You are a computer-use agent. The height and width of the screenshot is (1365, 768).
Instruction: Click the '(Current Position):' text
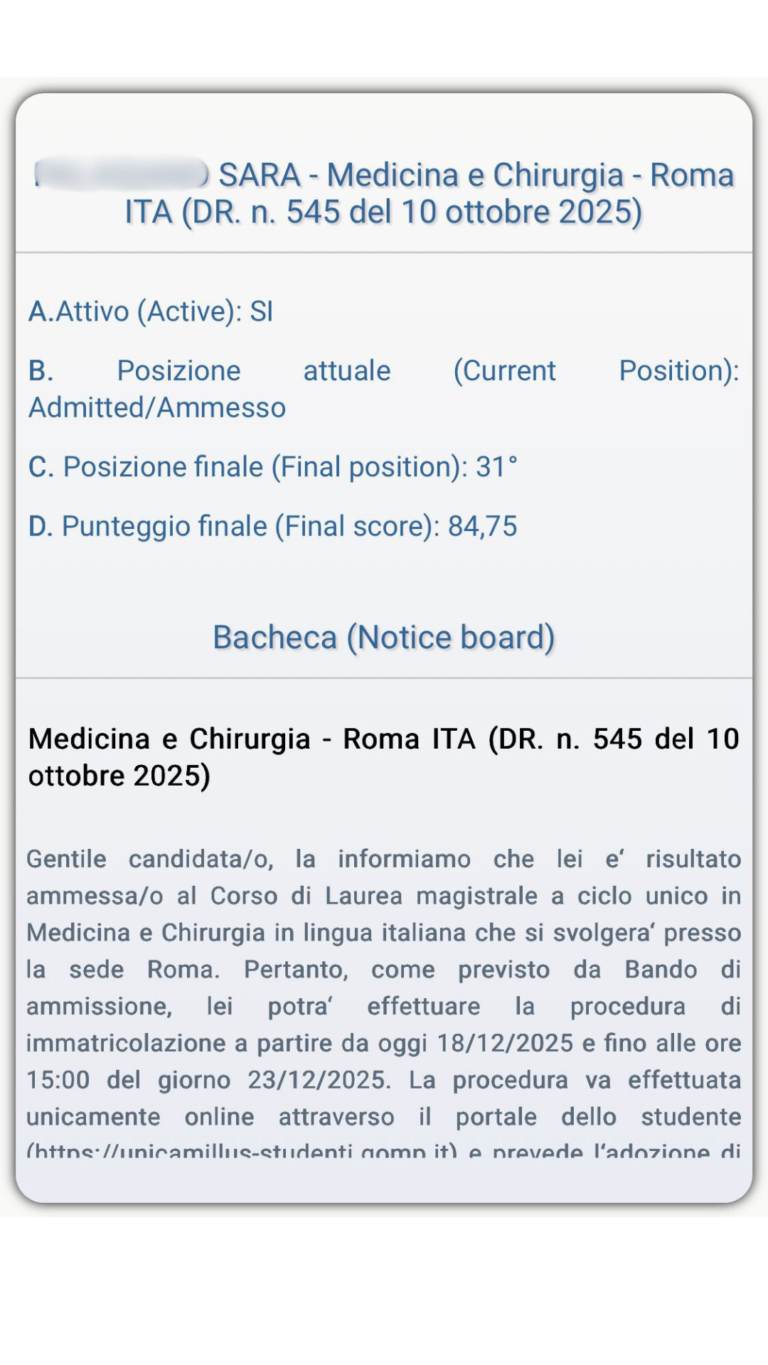[x=596, y=371]
